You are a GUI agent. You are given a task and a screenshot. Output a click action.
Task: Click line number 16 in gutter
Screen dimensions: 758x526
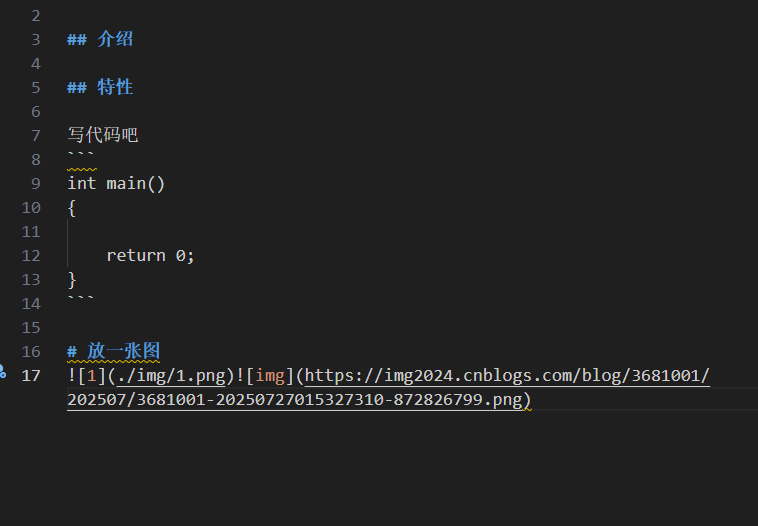[31, 352]
